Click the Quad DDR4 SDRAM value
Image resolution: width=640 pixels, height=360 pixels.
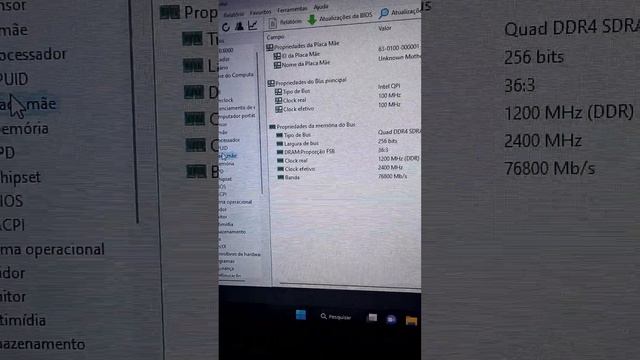pyautogui.click(x=399, y=132)
